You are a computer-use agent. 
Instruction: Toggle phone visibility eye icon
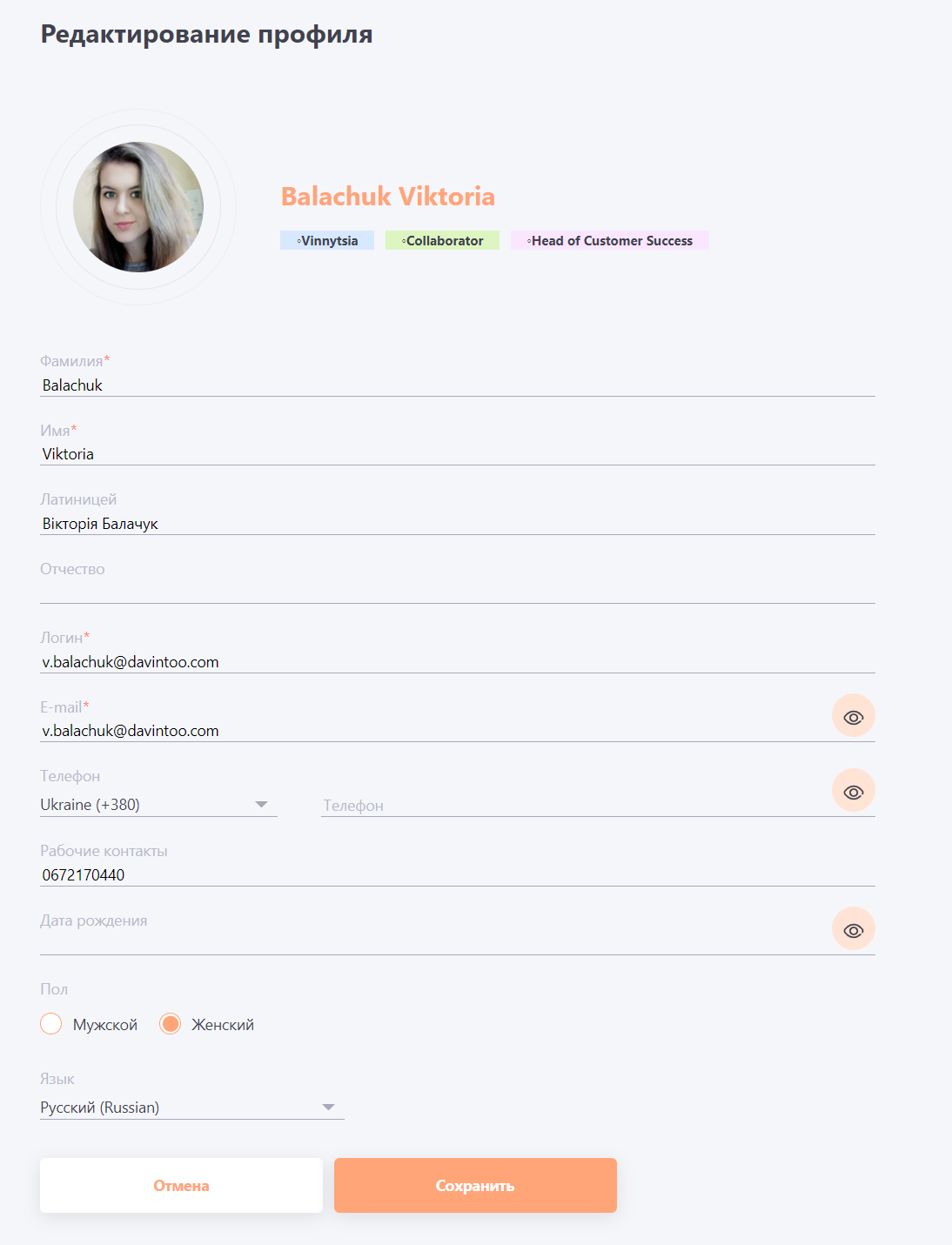853,791
